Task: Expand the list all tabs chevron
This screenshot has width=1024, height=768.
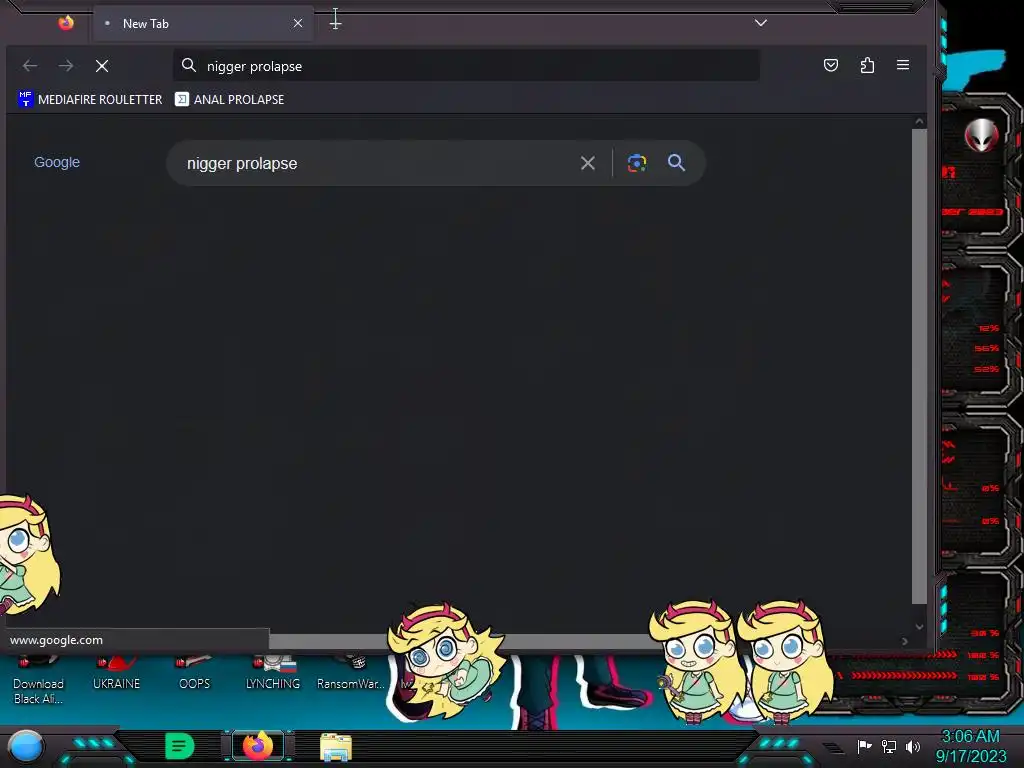Action: [761, 23]
